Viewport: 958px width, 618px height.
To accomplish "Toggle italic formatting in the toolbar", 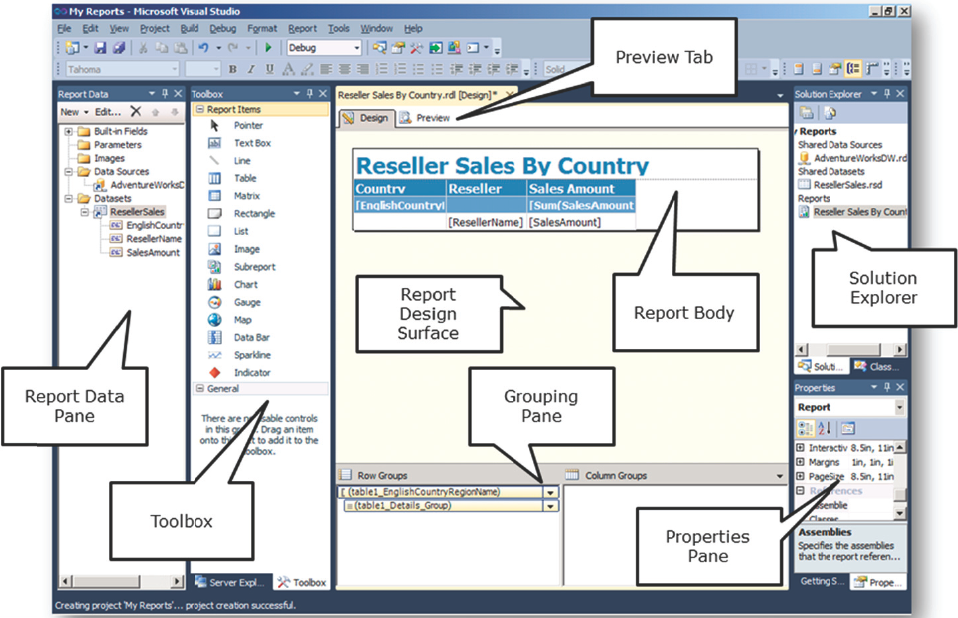I will (x=250, y=70).
